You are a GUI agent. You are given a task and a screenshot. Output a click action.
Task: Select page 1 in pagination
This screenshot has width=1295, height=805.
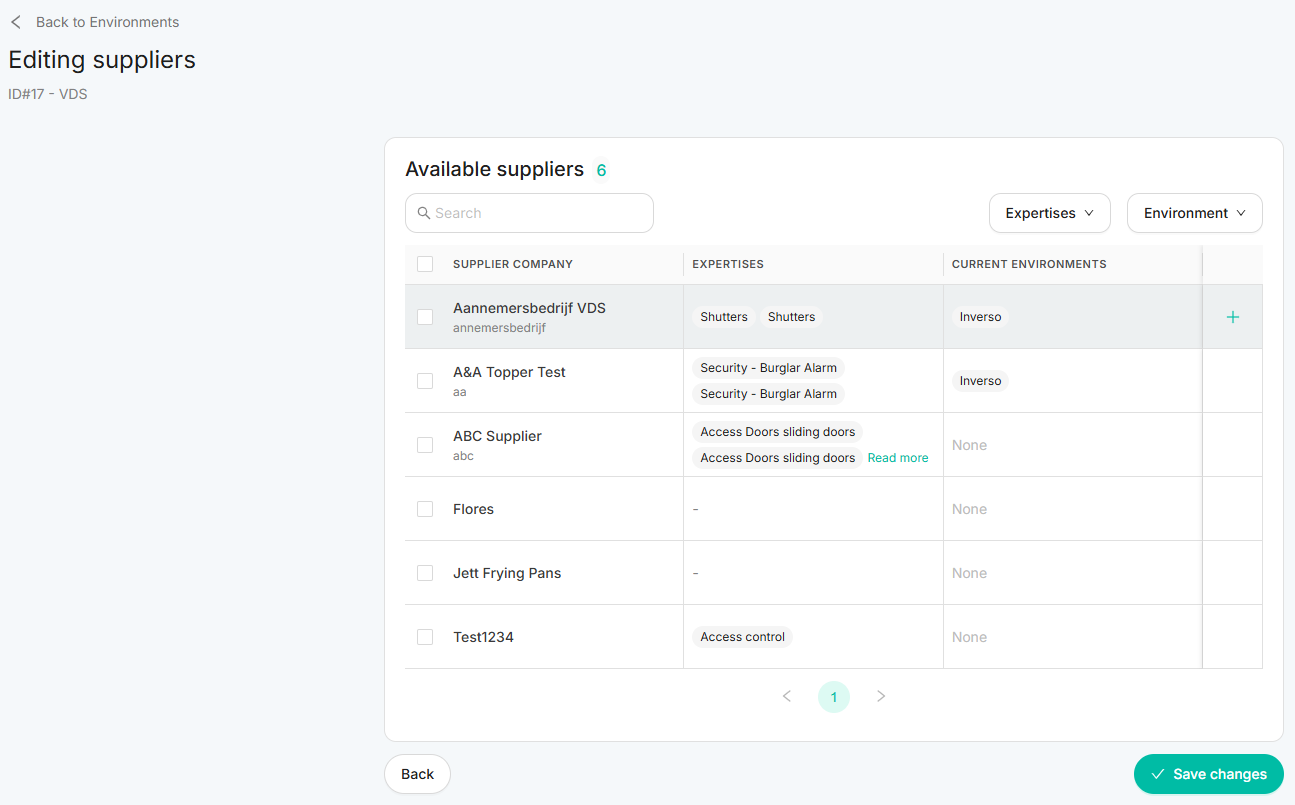tap(834, 697)
